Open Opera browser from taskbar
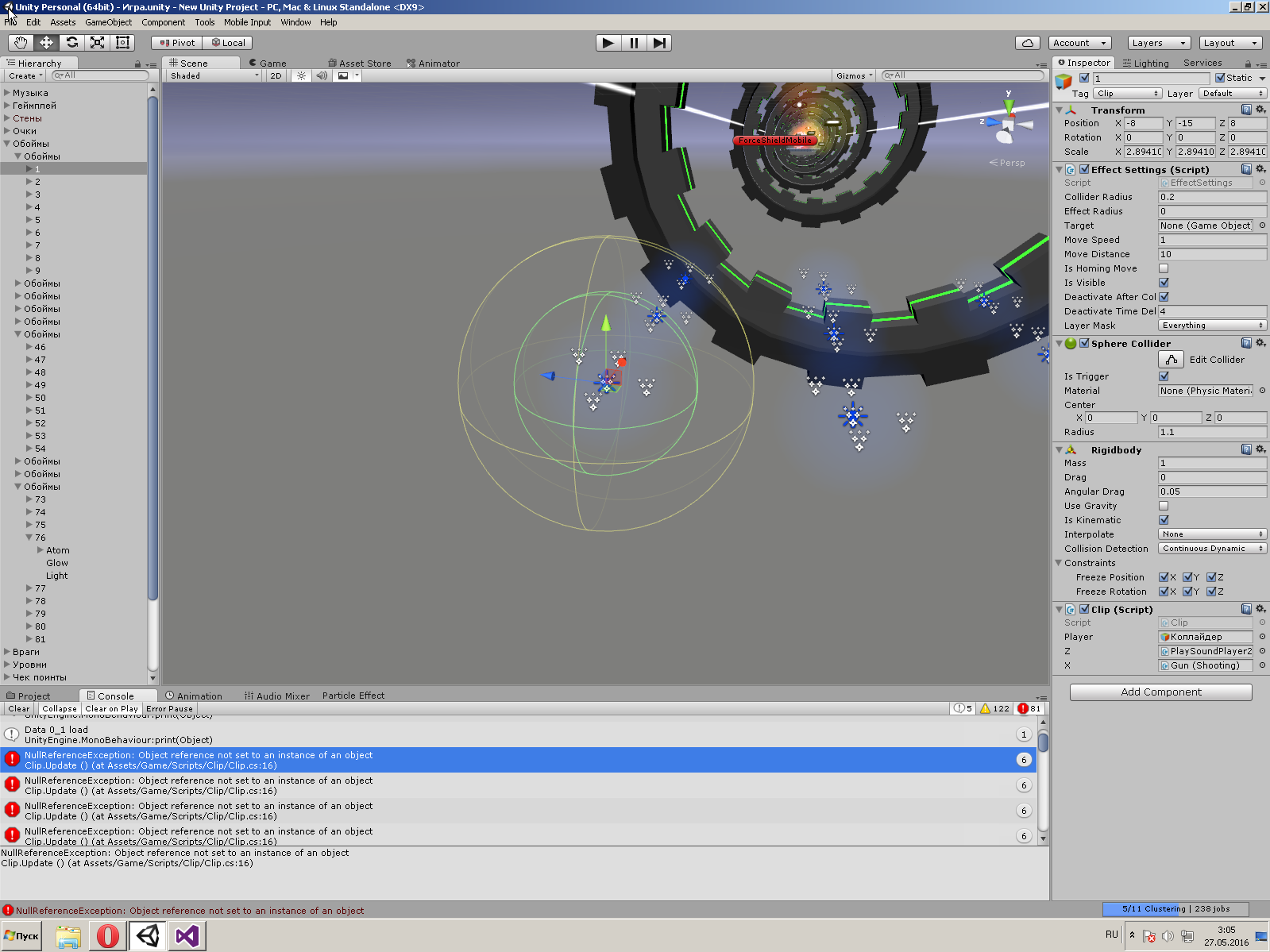 [x=108, y=936]
